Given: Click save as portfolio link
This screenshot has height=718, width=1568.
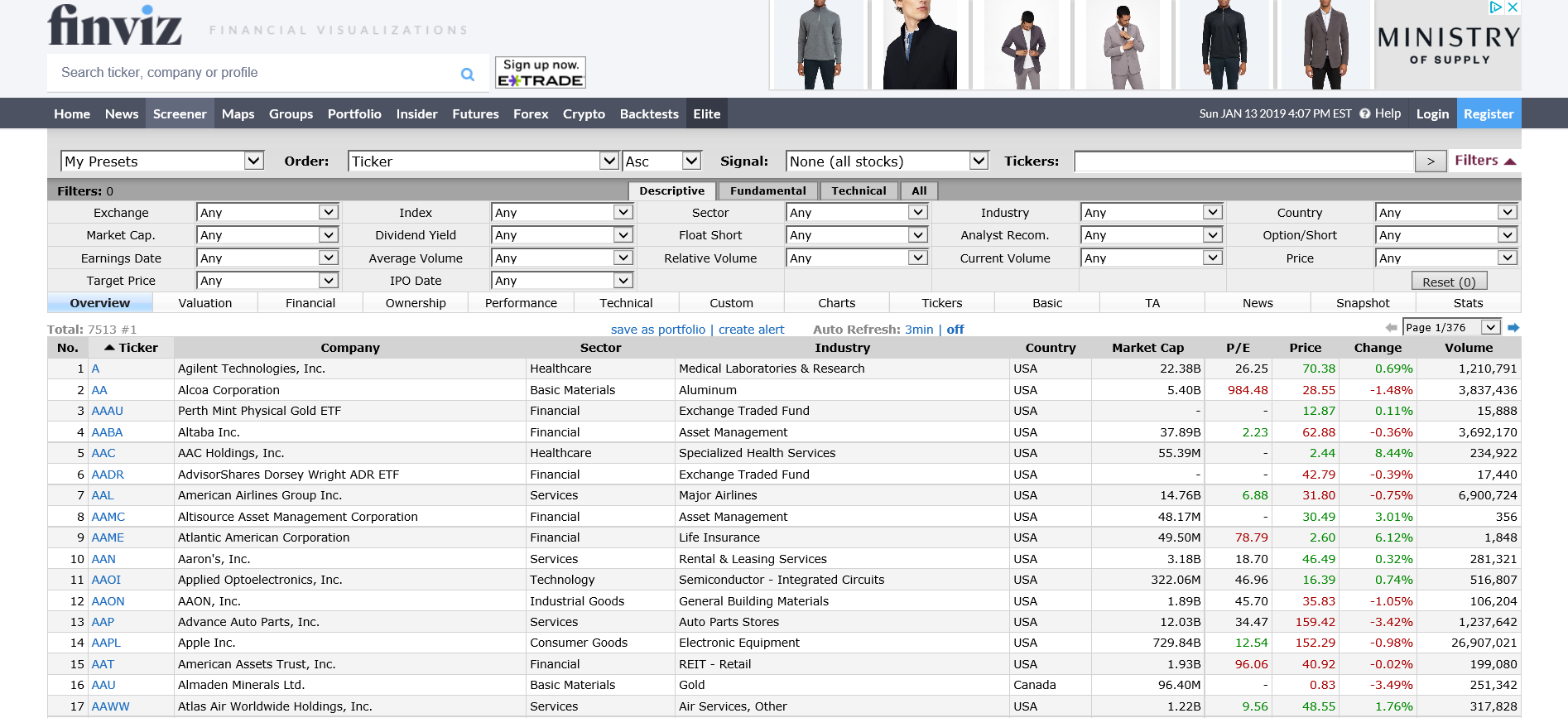Looking at the screenshot, I should [658, 329].
